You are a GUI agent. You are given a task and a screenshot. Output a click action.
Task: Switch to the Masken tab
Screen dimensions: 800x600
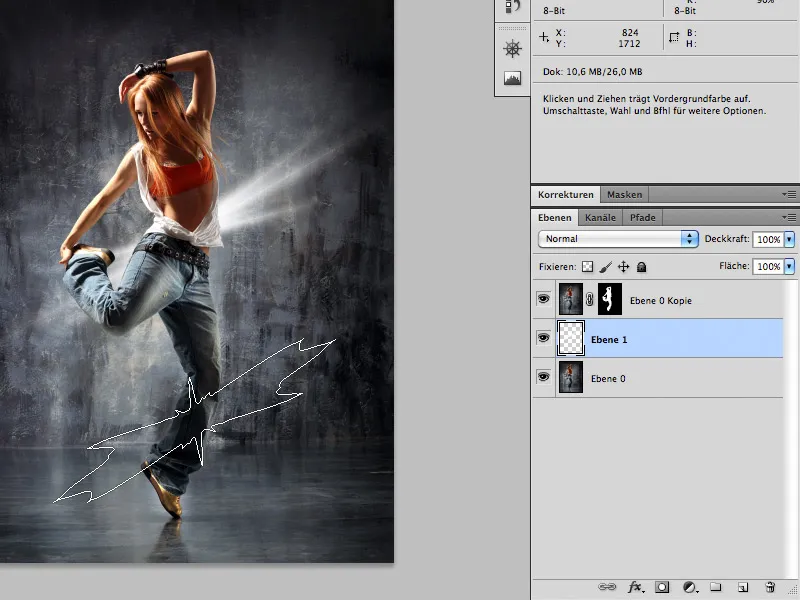coord(624,194)
